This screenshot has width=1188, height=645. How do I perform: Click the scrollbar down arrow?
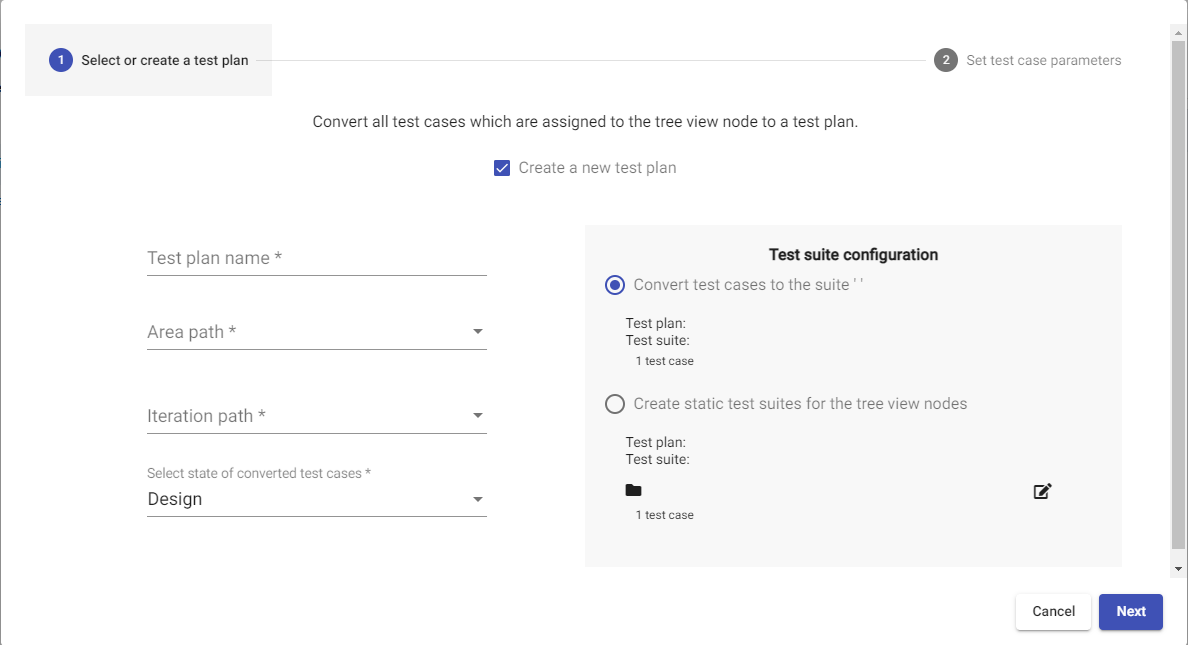(x=1179, y=568)
